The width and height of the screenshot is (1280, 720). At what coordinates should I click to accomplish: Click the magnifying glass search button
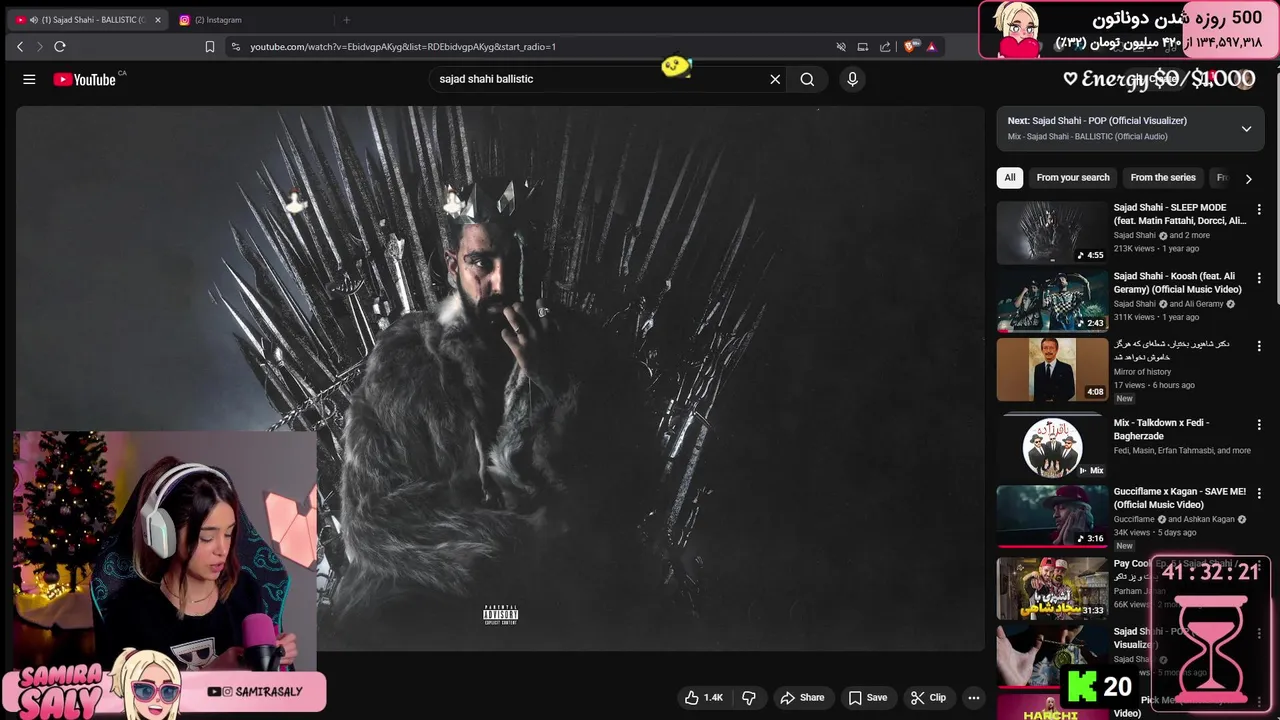(807, 79)
